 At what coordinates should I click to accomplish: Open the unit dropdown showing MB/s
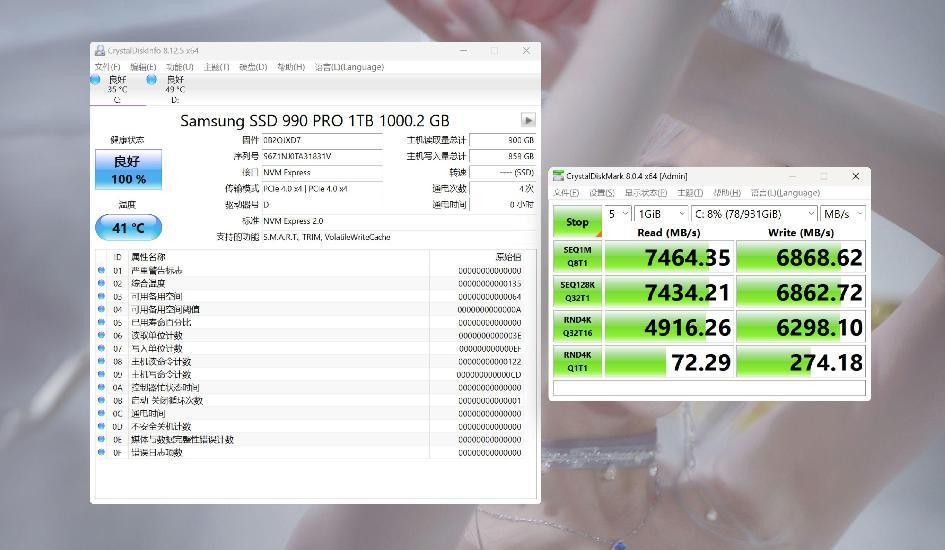click(843, 214)
